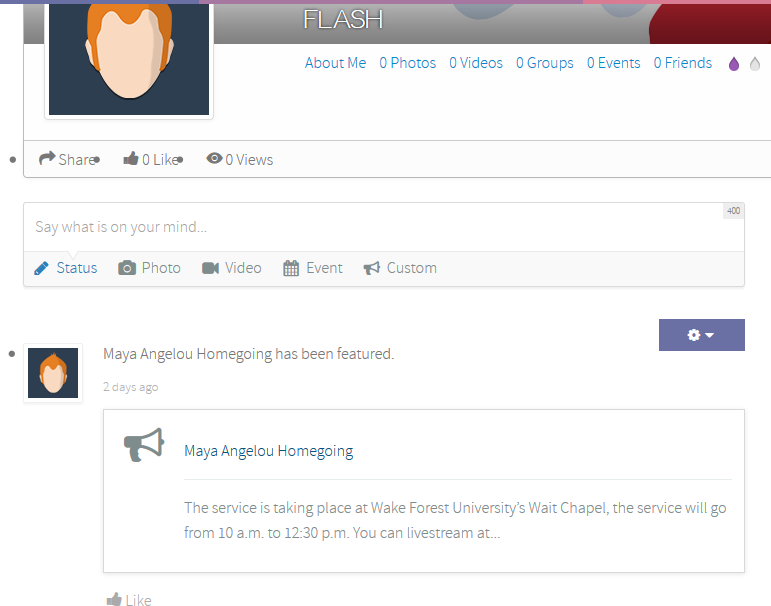771x606 pixels.
Task: Select the gray droplet theme swatch
Action: [755, 63]
